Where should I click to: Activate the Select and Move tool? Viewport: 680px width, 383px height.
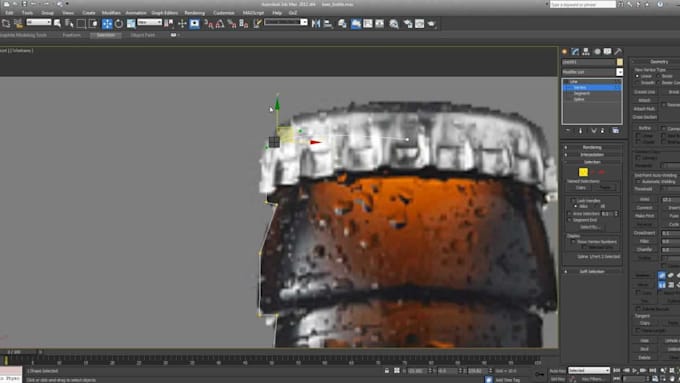pos(107,23)
